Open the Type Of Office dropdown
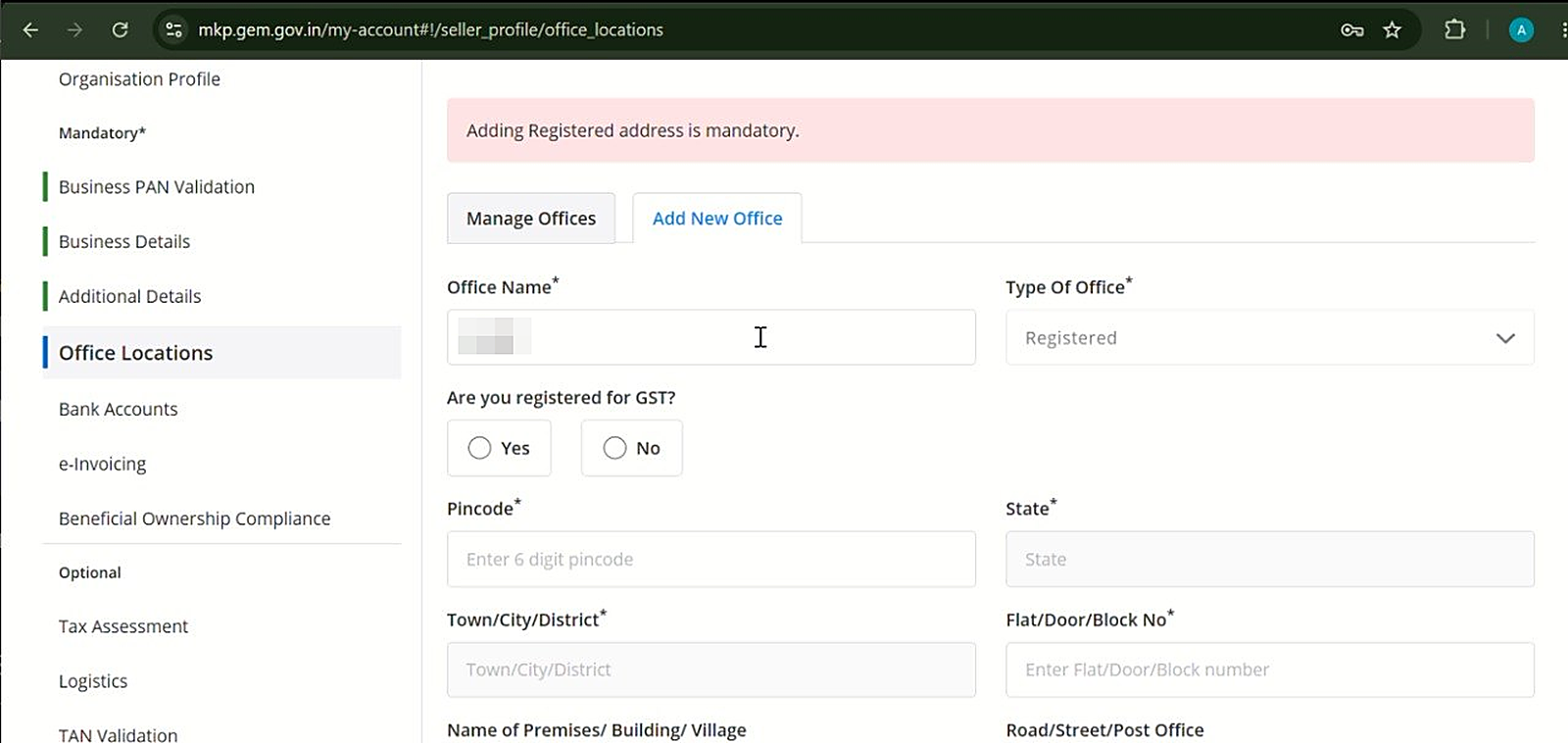Image resolution: width=1568 pixels, height=743 pixels. tap(1269, 337)
